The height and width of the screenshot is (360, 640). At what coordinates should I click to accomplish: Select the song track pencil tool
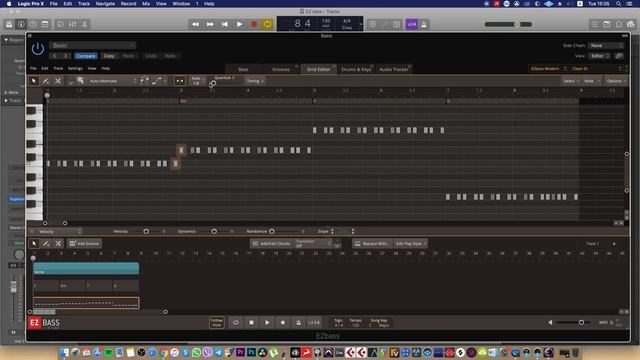tap(46, 244)
